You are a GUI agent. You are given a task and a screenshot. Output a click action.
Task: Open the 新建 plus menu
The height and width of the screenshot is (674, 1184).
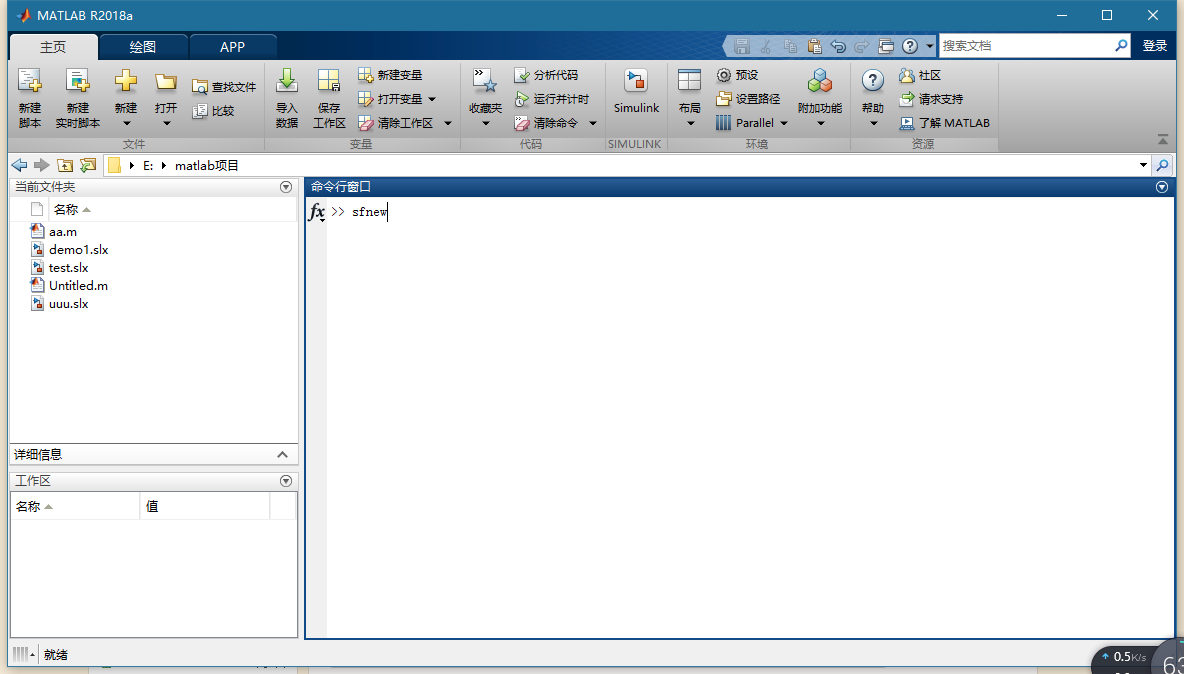(125, 98)
